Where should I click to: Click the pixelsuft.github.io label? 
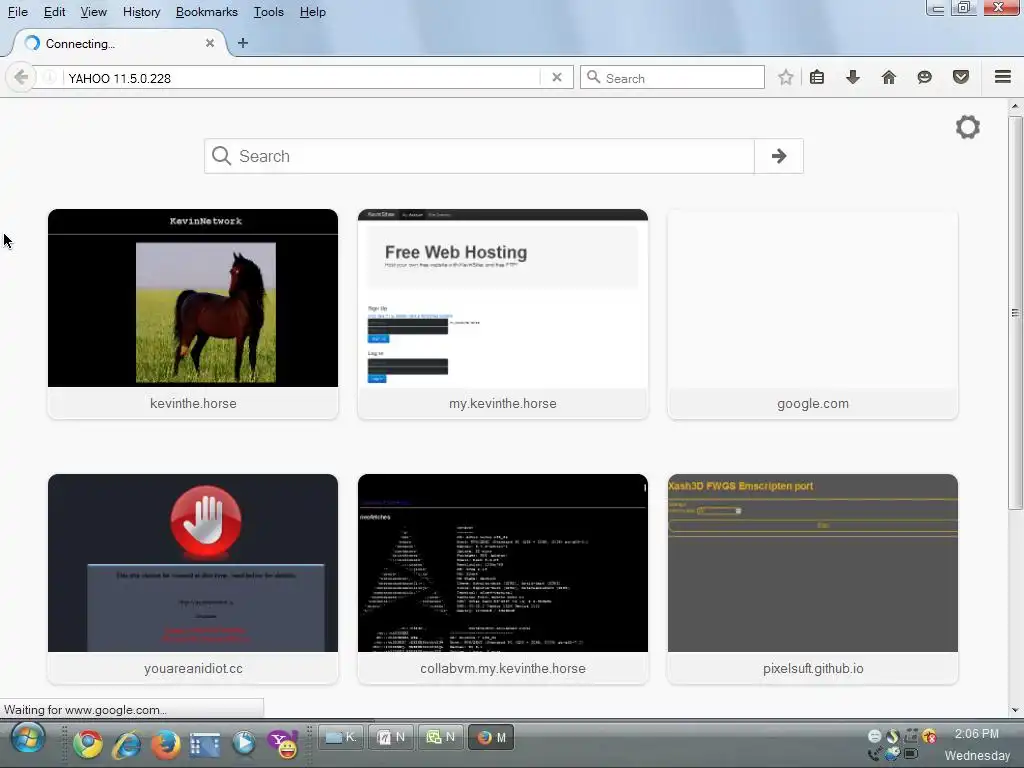point(813,669)
